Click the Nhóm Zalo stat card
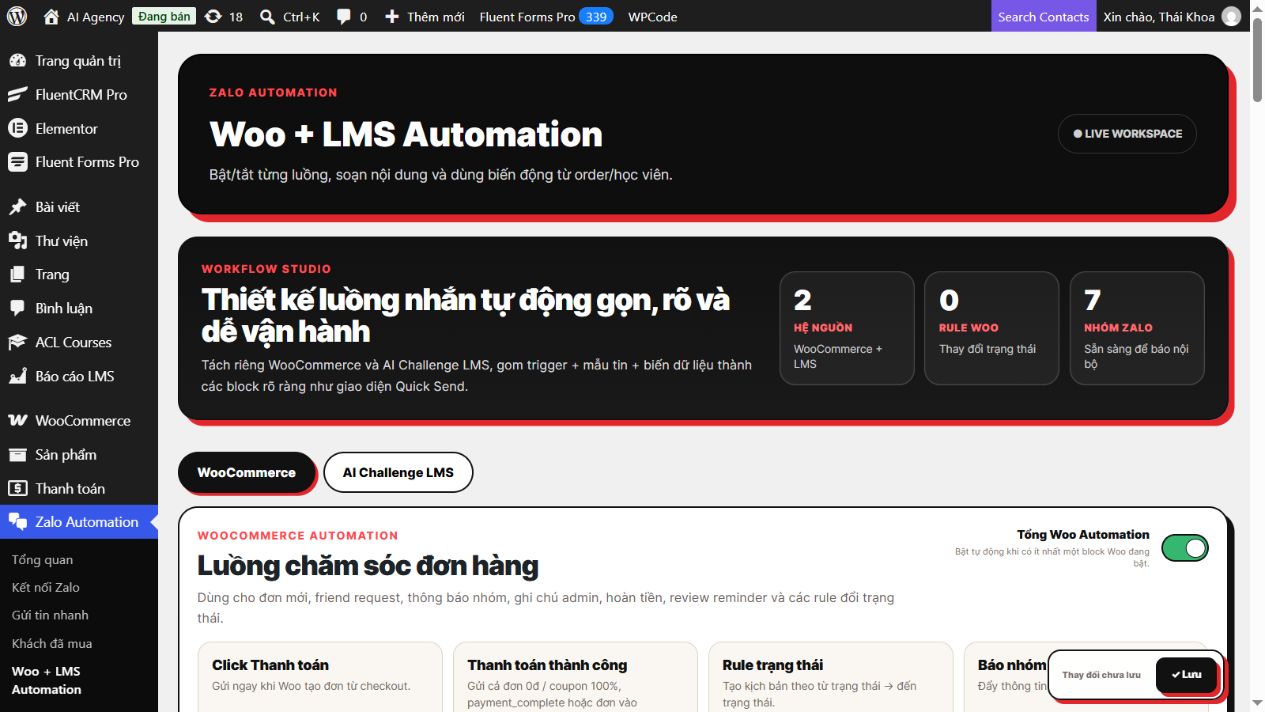The height and width of the screenshot is (712, 1265). [1137, 328]
